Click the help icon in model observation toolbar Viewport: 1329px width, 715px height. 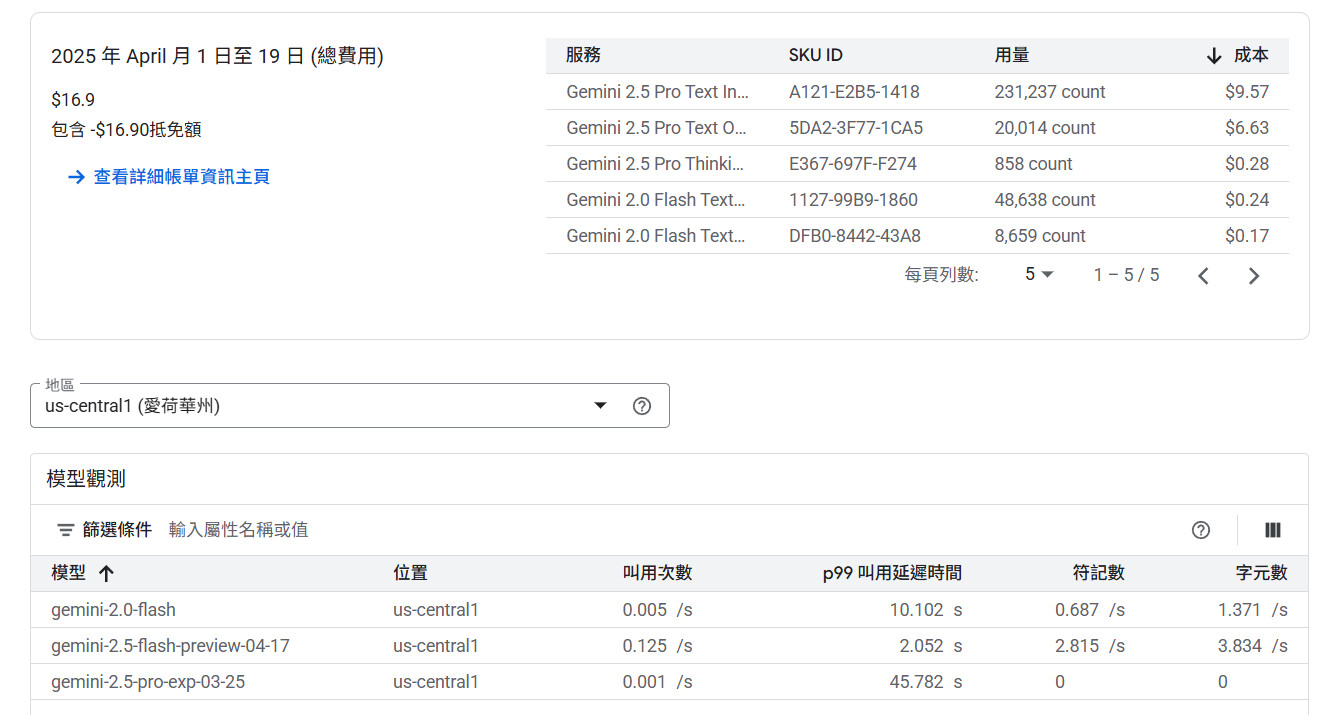click(x=1201, y=530)
